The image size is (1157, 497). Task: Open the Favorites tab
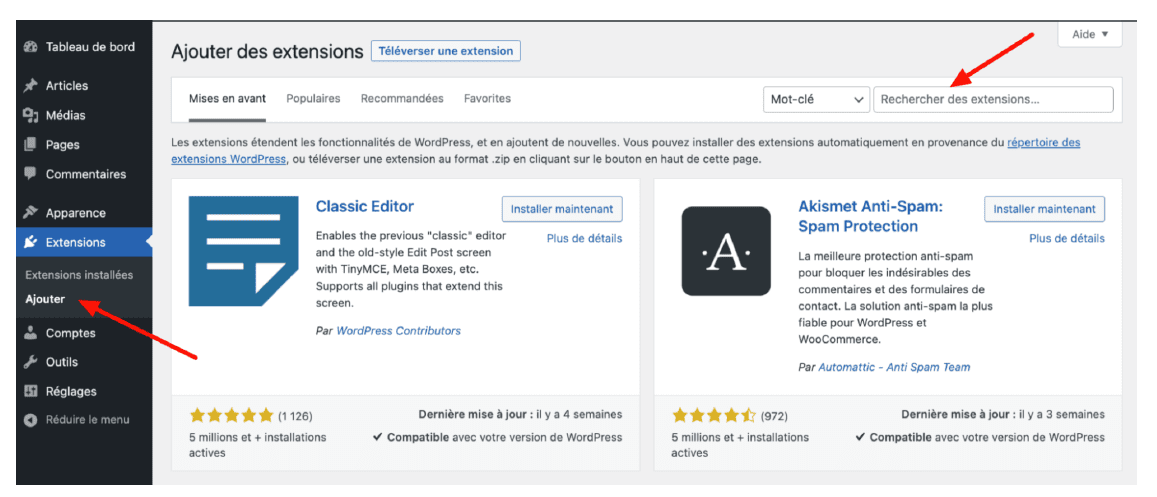(x=487, y=99)
